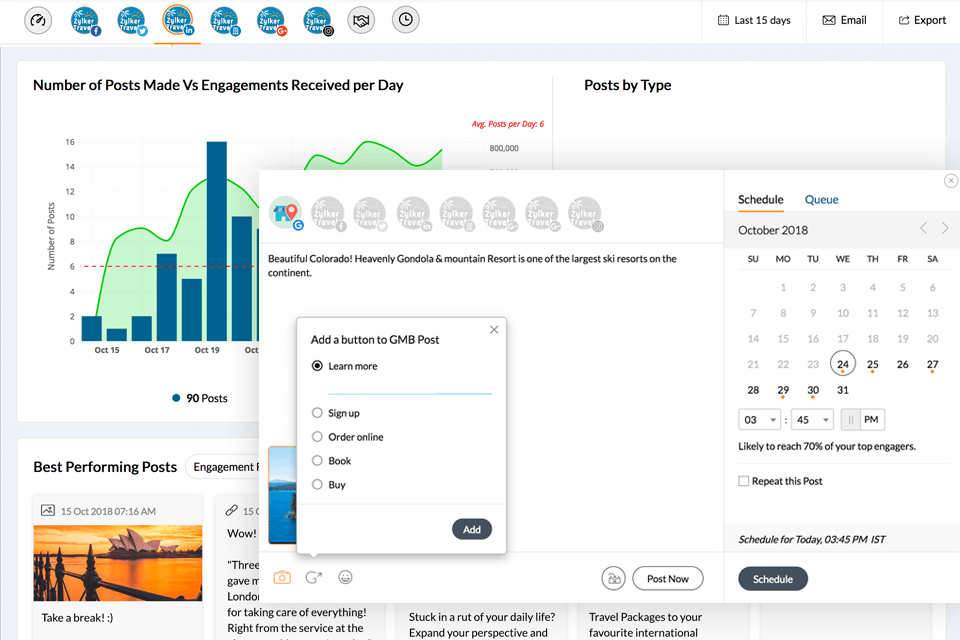960x640 pixels.
Task: Select October 24 in the calendar
Action: coord(843,364)
